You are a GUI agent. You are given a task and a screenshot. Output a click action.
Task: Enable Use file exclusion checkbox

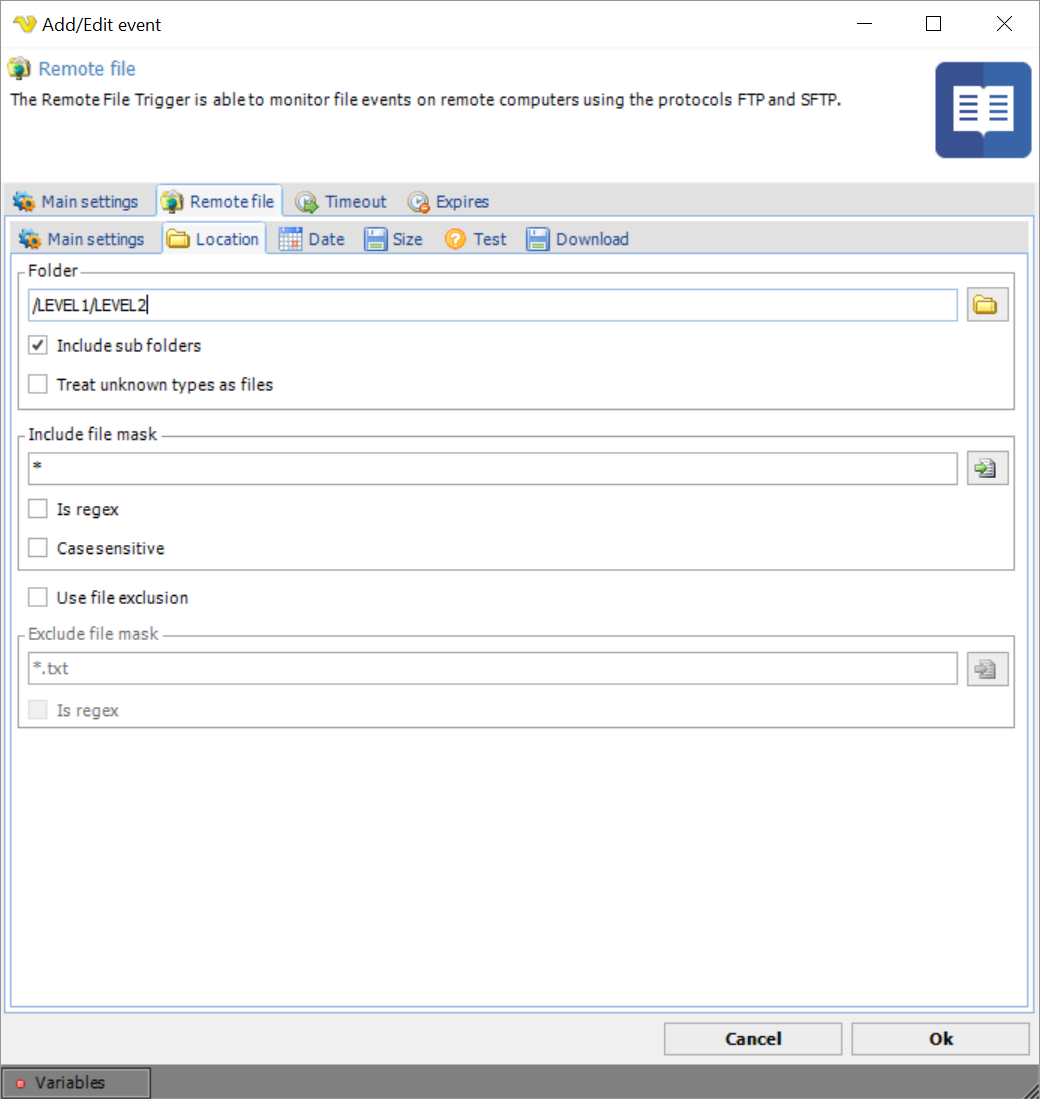pyautogui.click(x=38, y=598)
